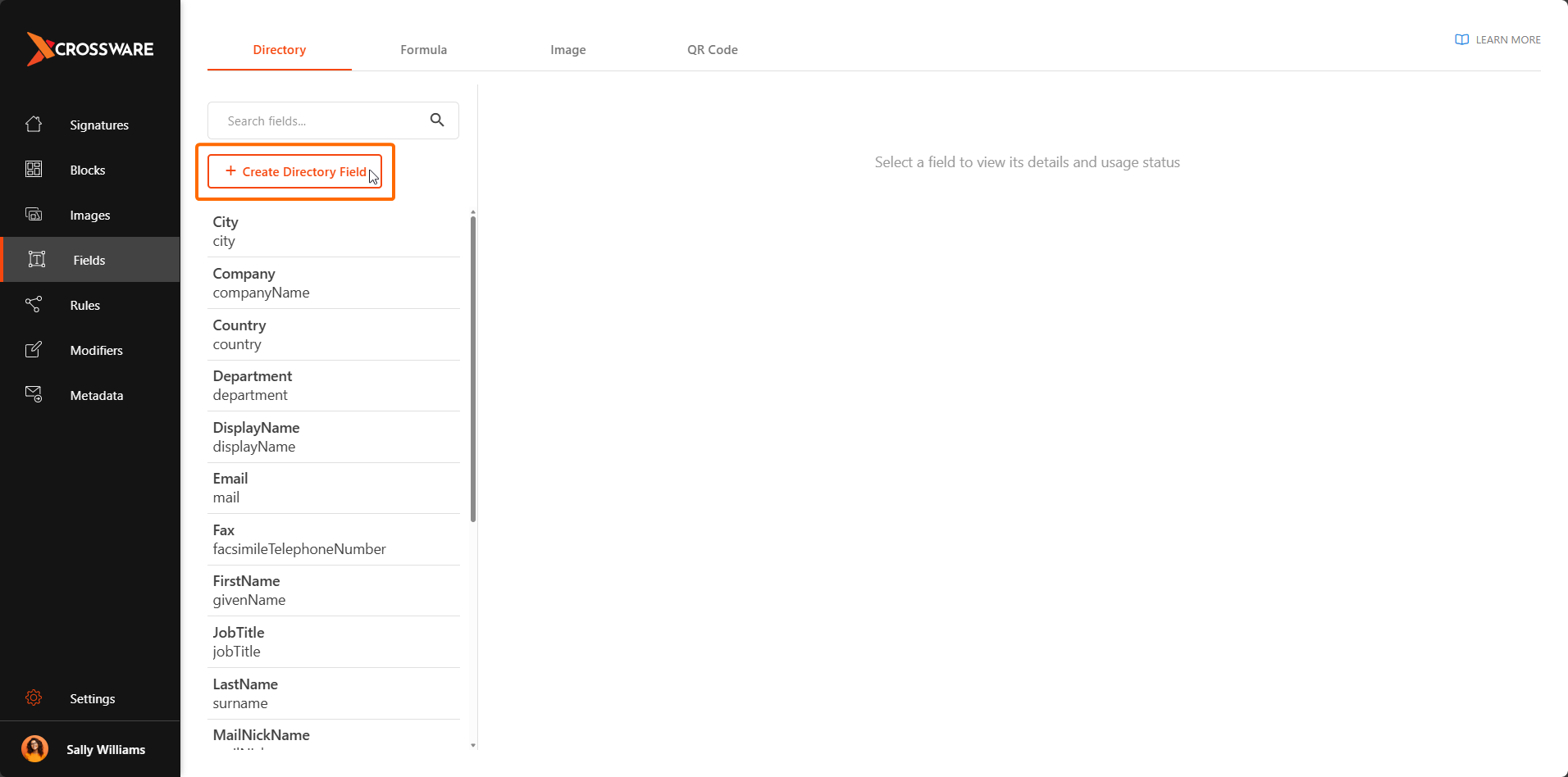Select the Modifiers sidebar icon
1568x777 pixels.
tap(33, 349)
